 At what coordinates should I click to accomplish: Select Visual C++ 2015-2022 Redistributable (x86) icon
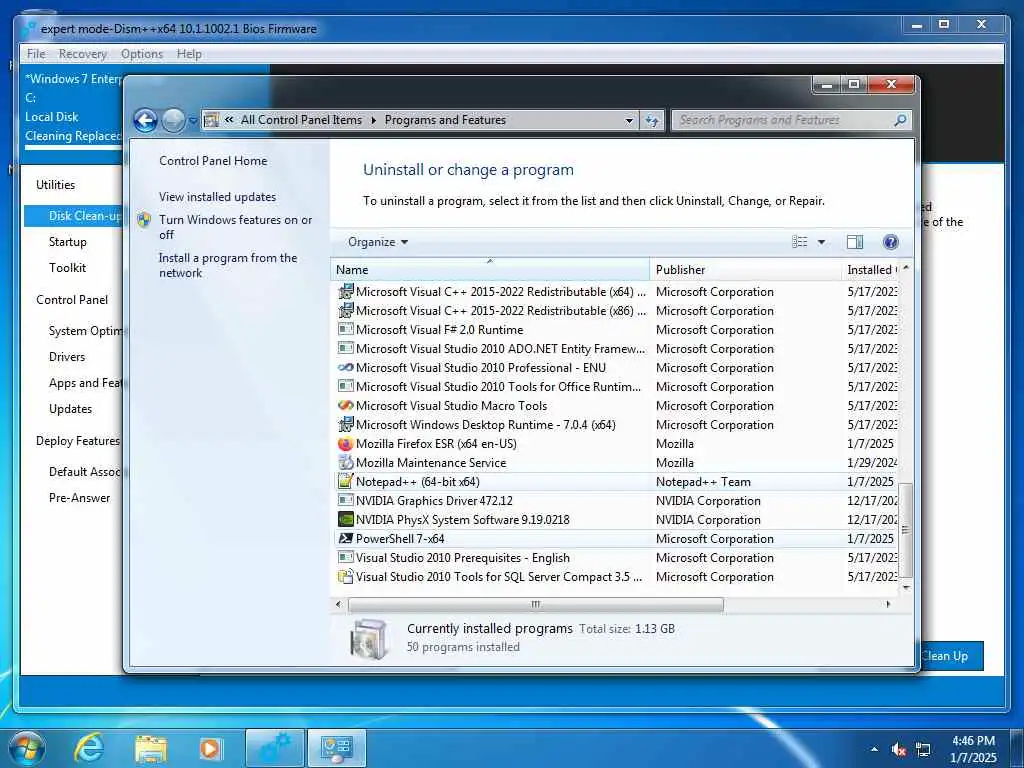pos(345,311)
